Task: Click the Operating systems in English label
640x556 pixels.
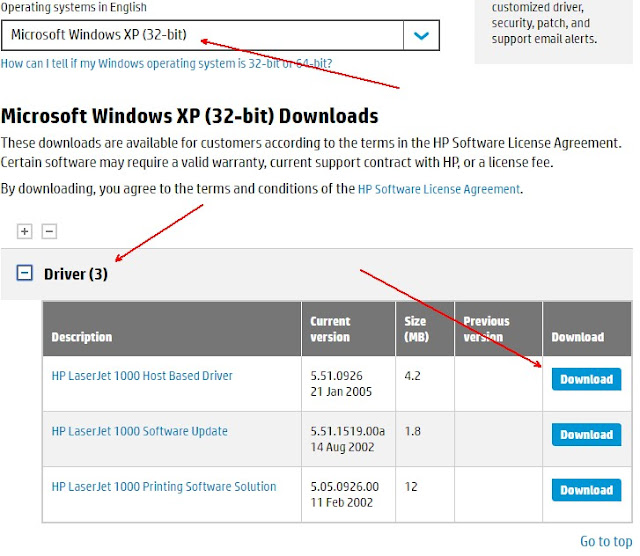Action: [x=73, y=7]
